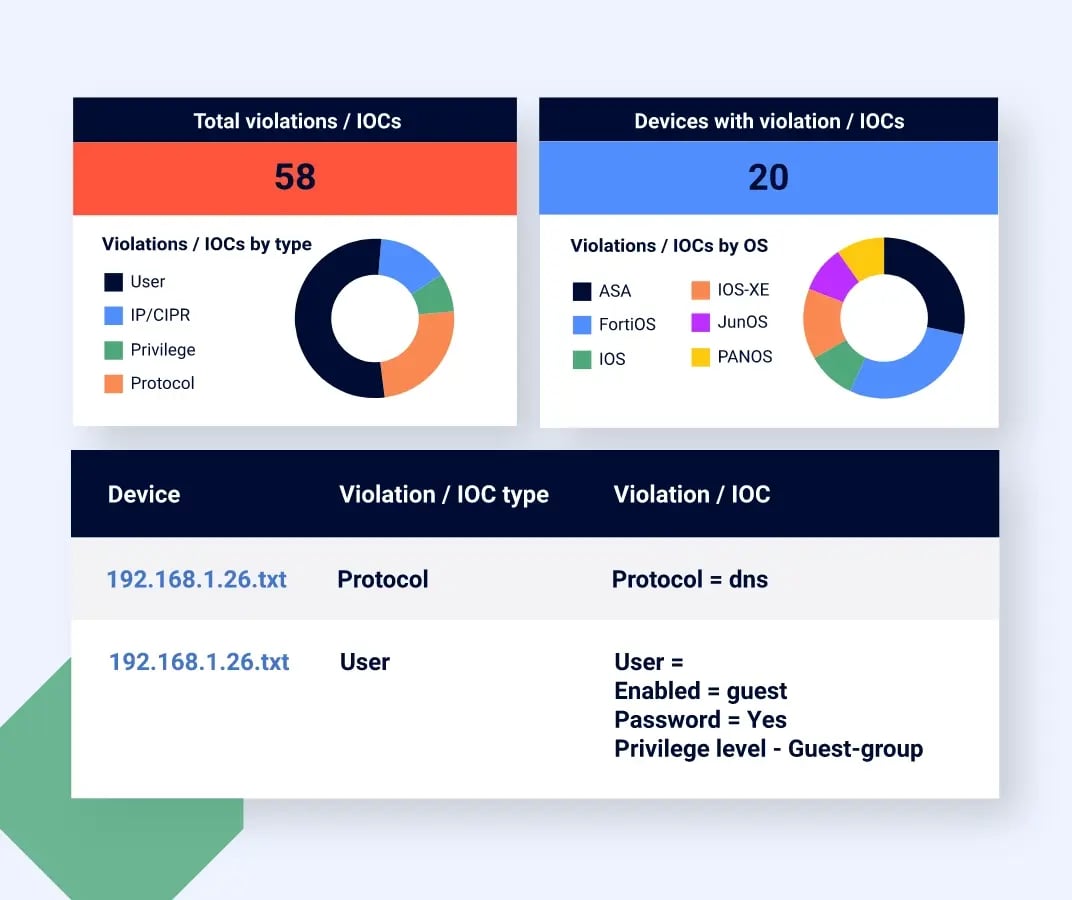1072x900 pixels.
Task: Click the User legend color swatch
Action: point(113,282)
